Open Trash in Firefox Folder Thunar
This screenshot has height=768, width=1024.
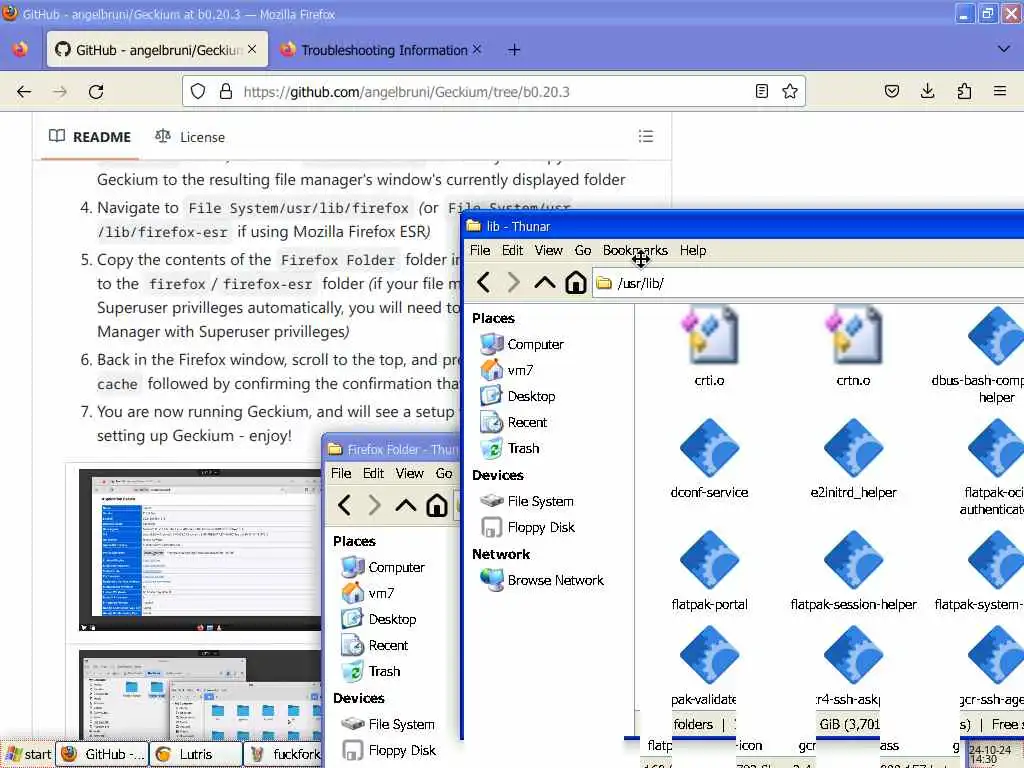point(371,671)
